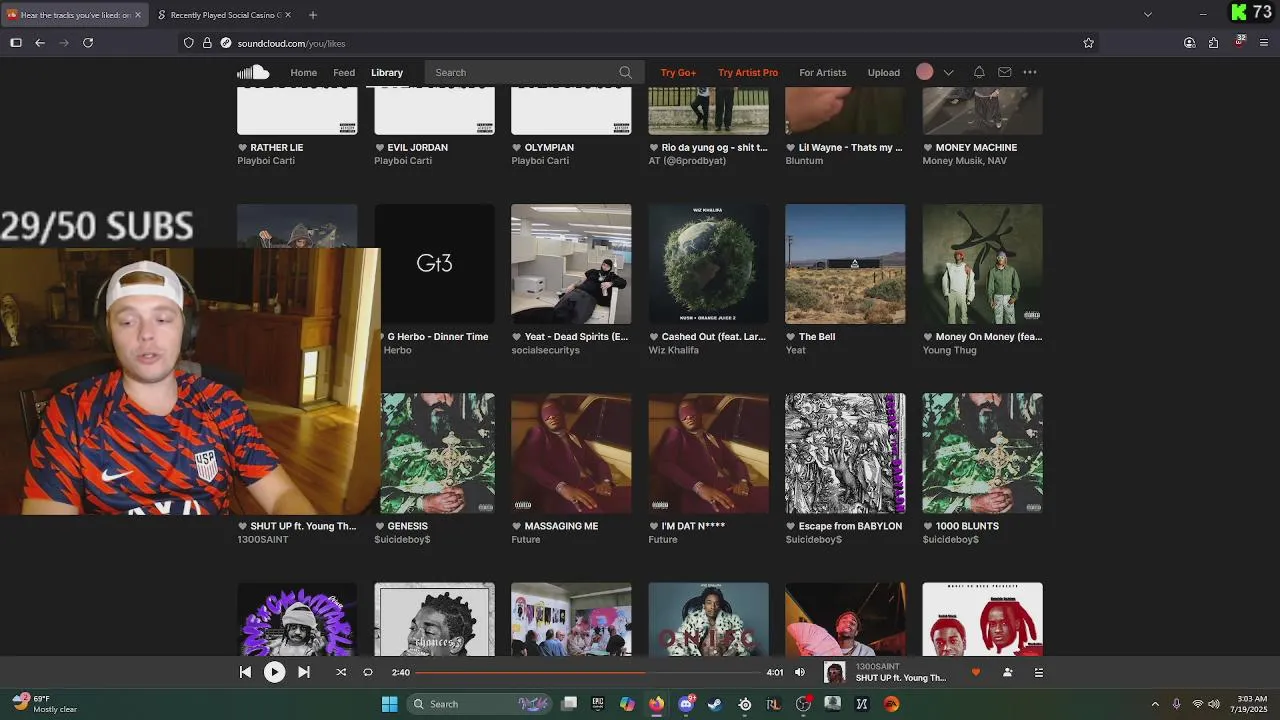The width and height of the screenshot is (1280, 720).
Task: Open the Firefox list all tabs dropdown
Action: tap(1147, 14)
